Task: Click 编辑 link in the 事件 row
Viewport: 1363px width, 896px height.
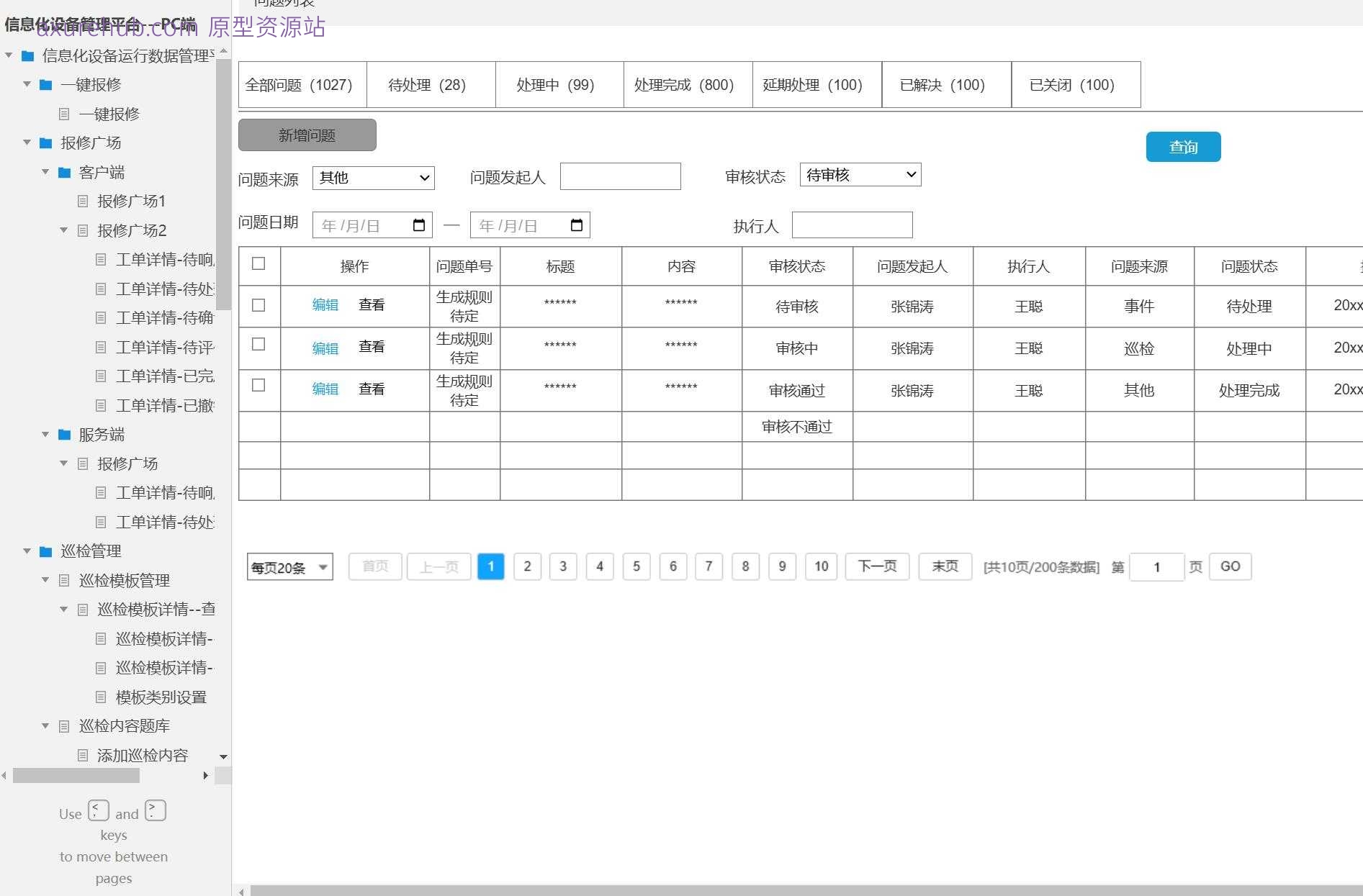Action: click(325, 305)
